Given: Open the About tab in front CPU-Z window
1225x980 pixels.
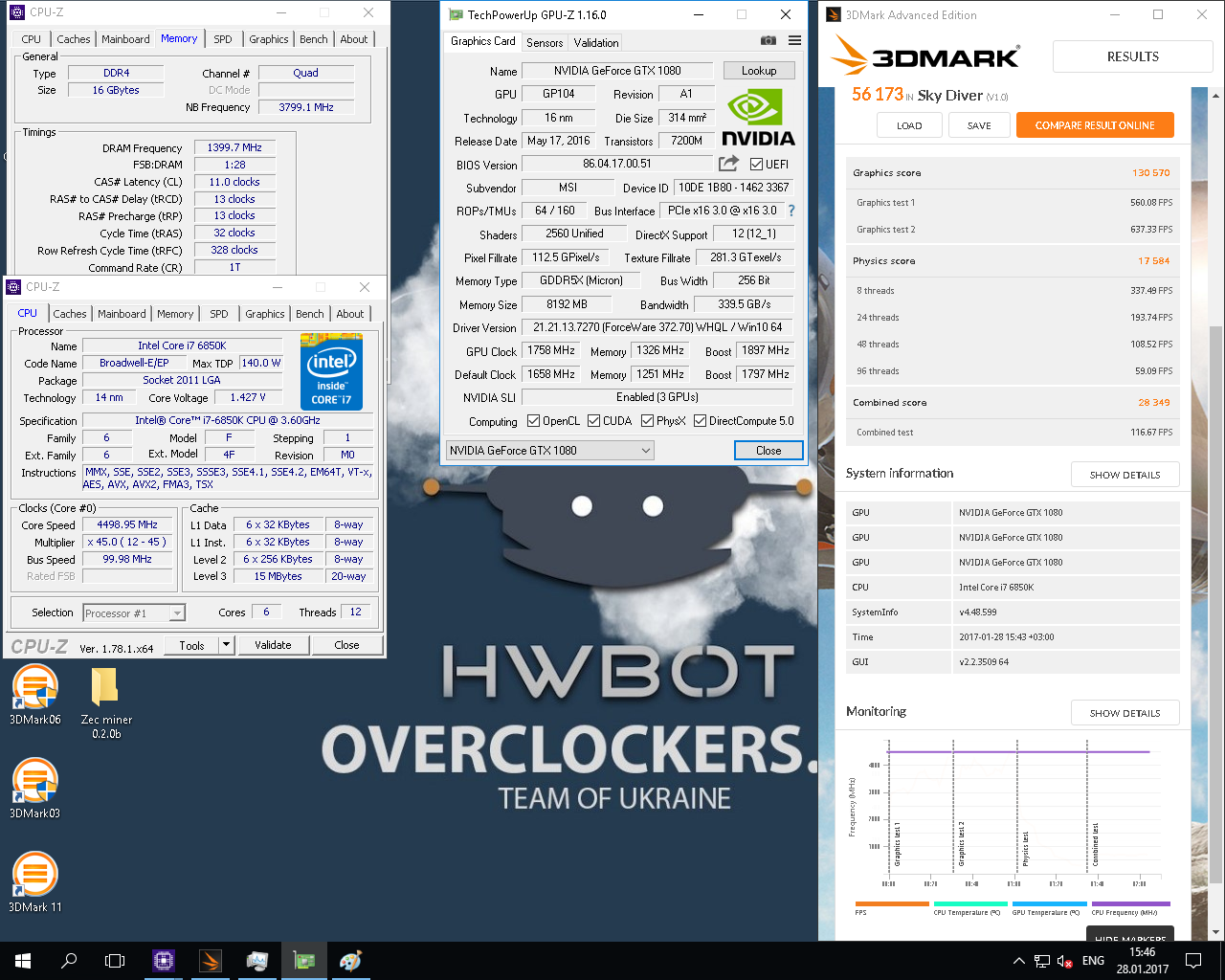Looking at the screenshot, I should [x=349, y=314].
